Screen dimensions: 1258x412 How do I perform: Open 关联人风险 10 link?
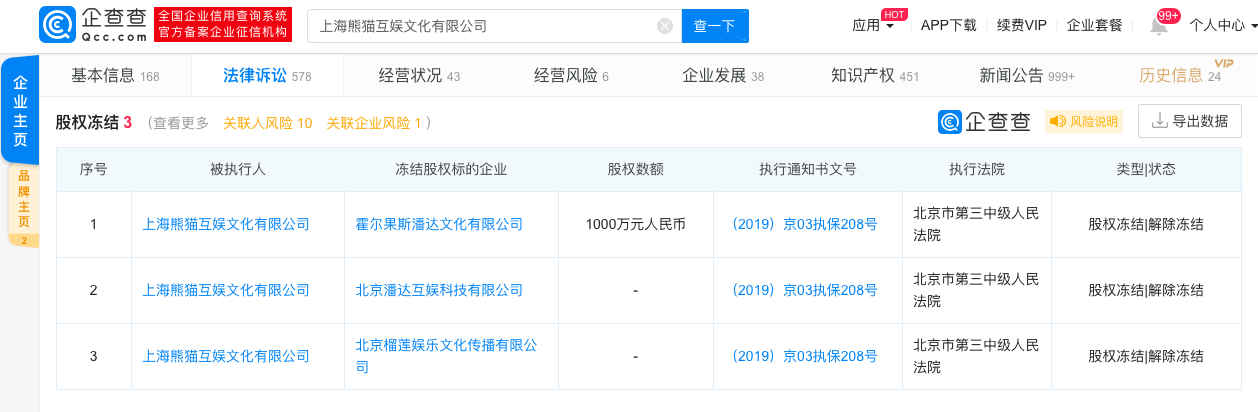point(267,123)
